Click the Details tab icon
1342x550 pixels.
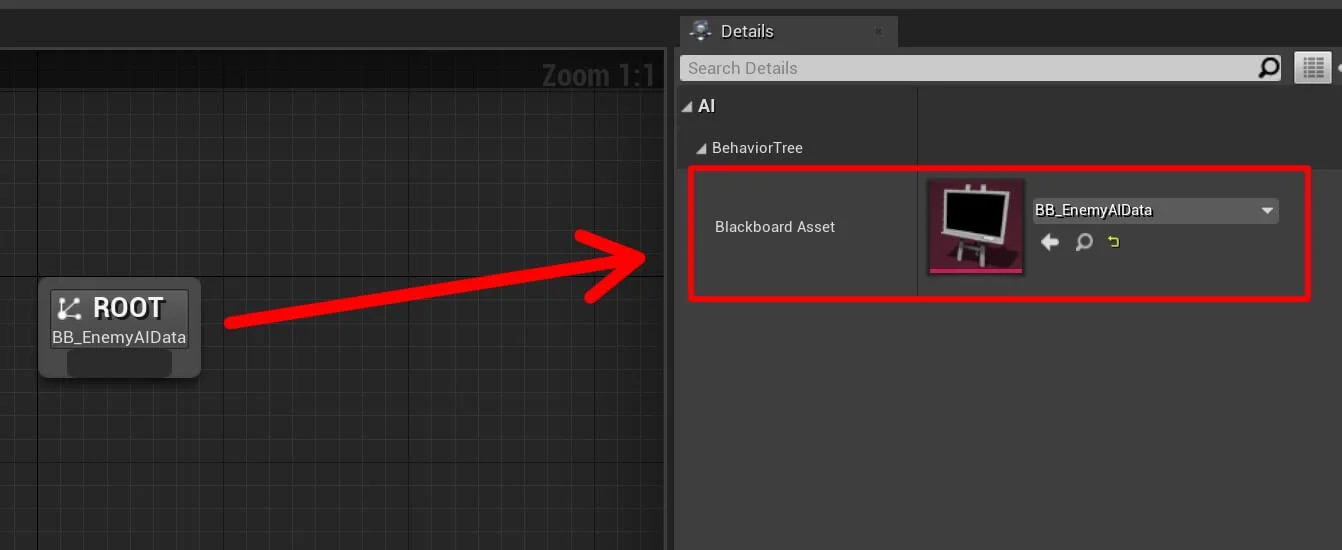pyautogui.click(x=700, y=31)
